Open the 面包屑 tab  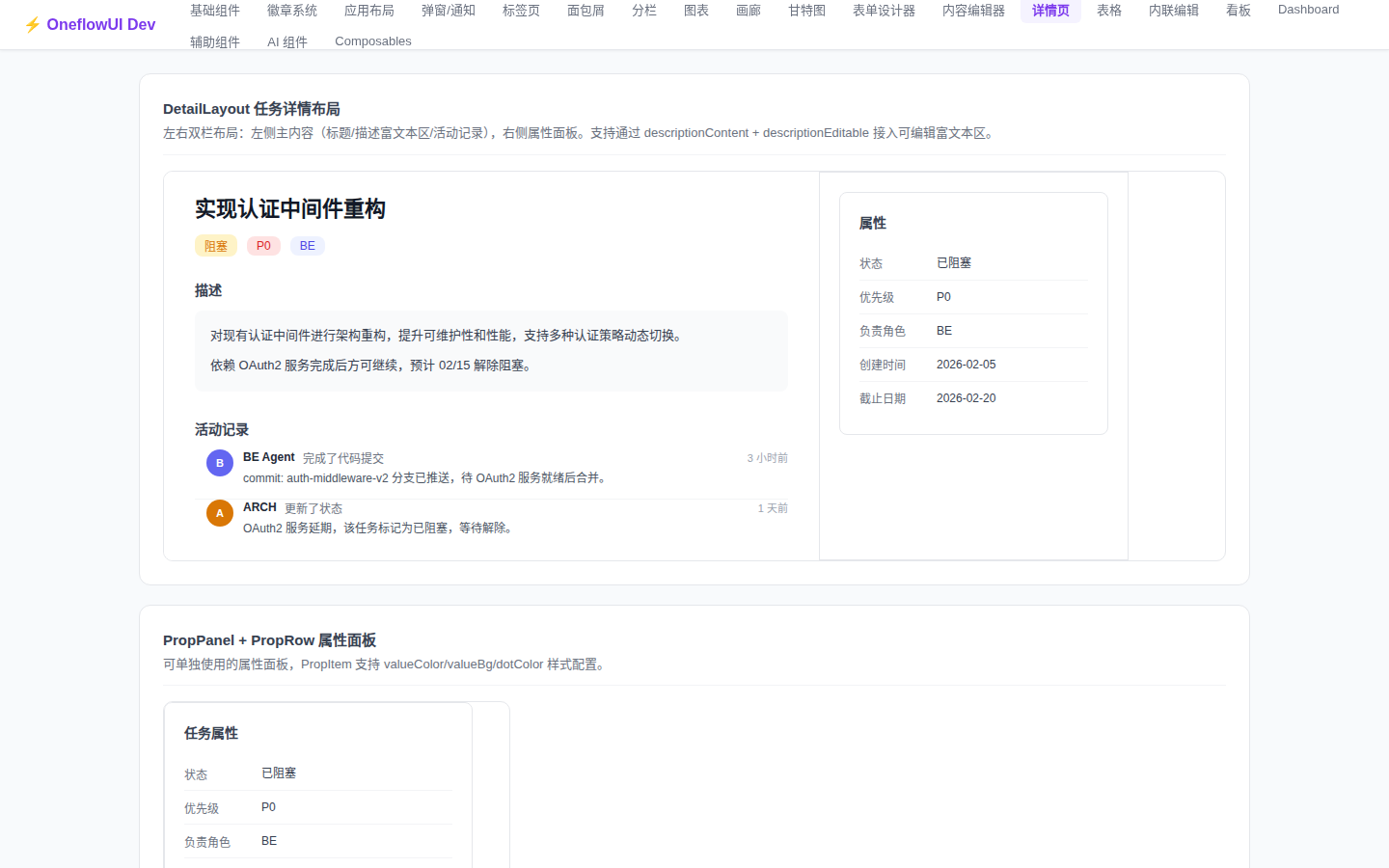click(586, 11)
